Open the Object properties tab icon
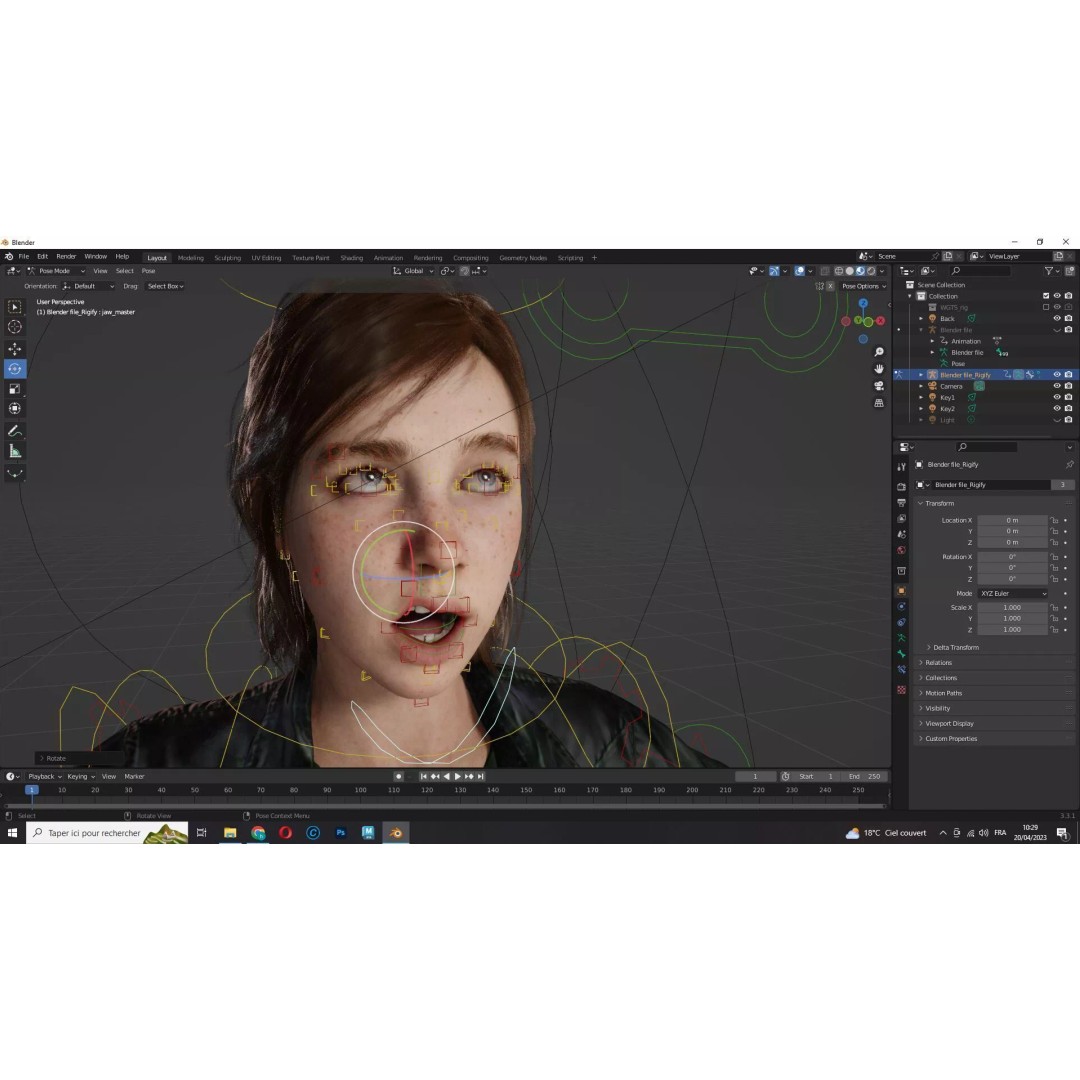 coord(901,590)
